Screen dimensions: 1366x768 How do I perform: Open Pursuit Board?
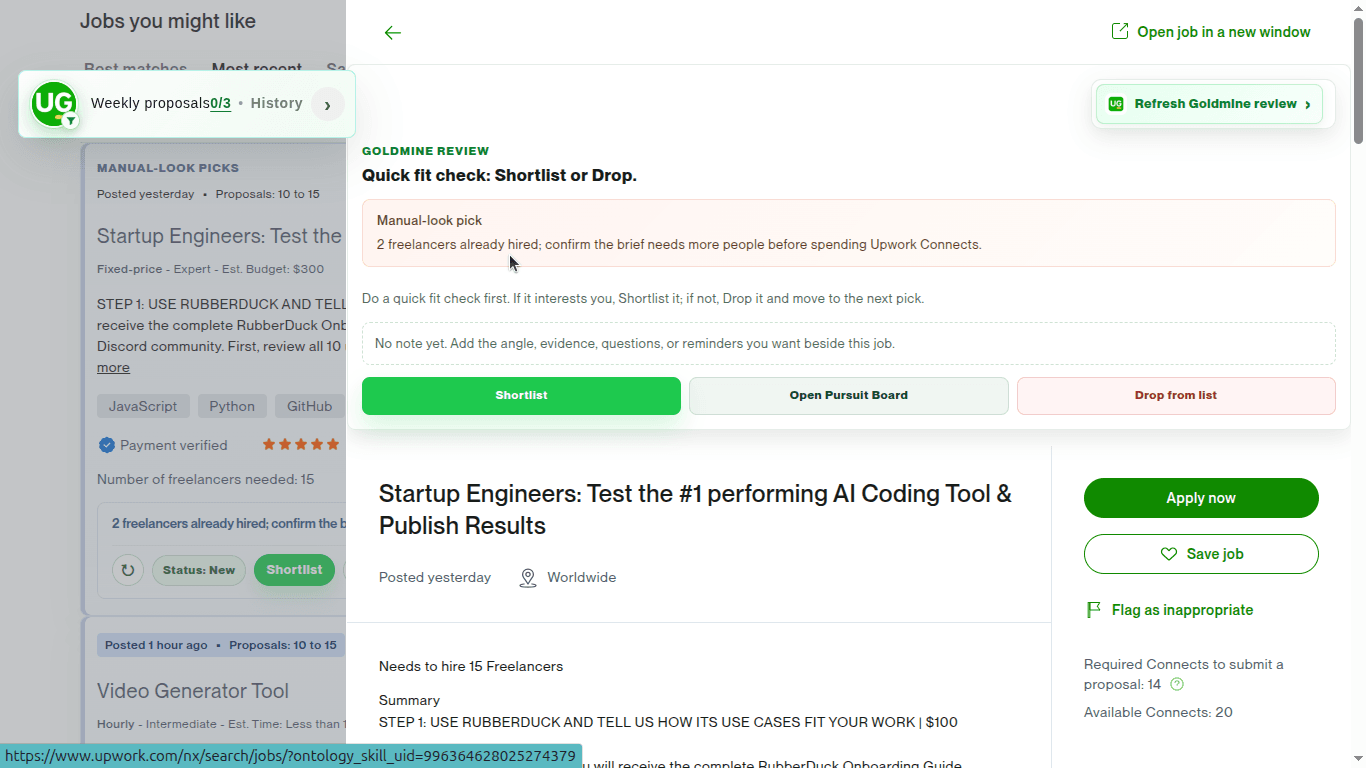pyautogui.click(x=848, y=395)
